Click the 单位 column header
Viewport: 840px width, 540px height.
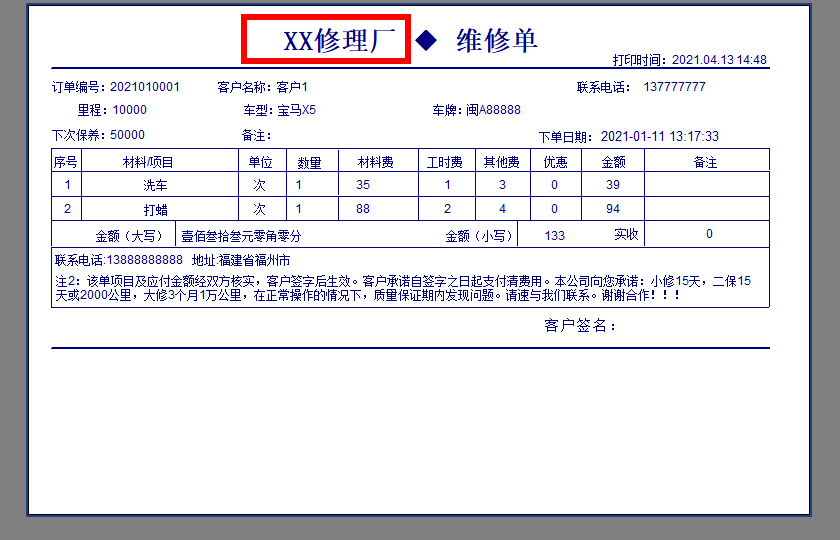[260, 162]
